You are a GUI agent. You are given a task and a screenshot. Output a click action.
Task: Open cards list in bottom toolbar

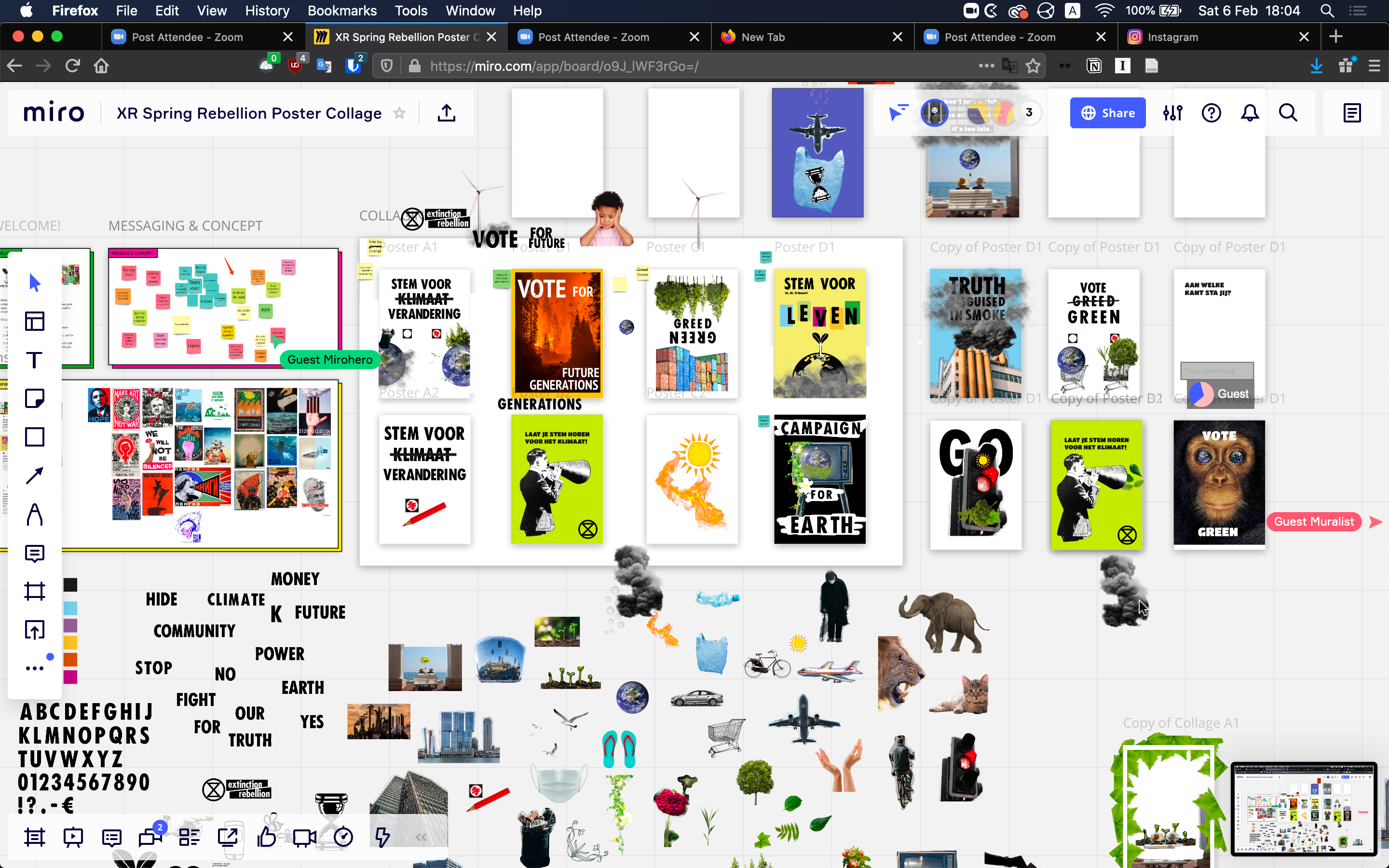pos(189,838)
